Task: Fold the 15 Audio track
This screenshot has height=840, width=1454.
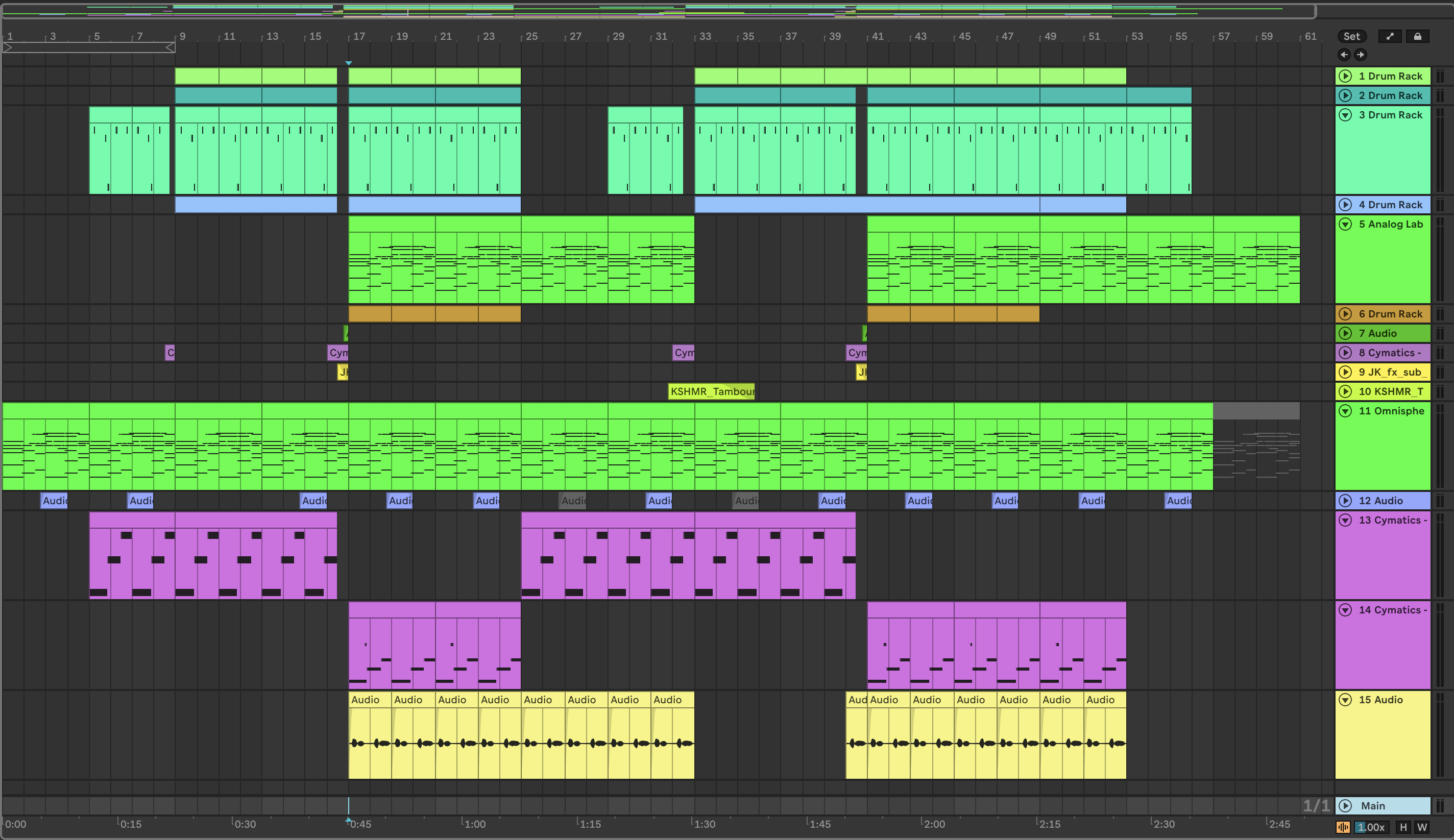Action: tap(1345, 700)
